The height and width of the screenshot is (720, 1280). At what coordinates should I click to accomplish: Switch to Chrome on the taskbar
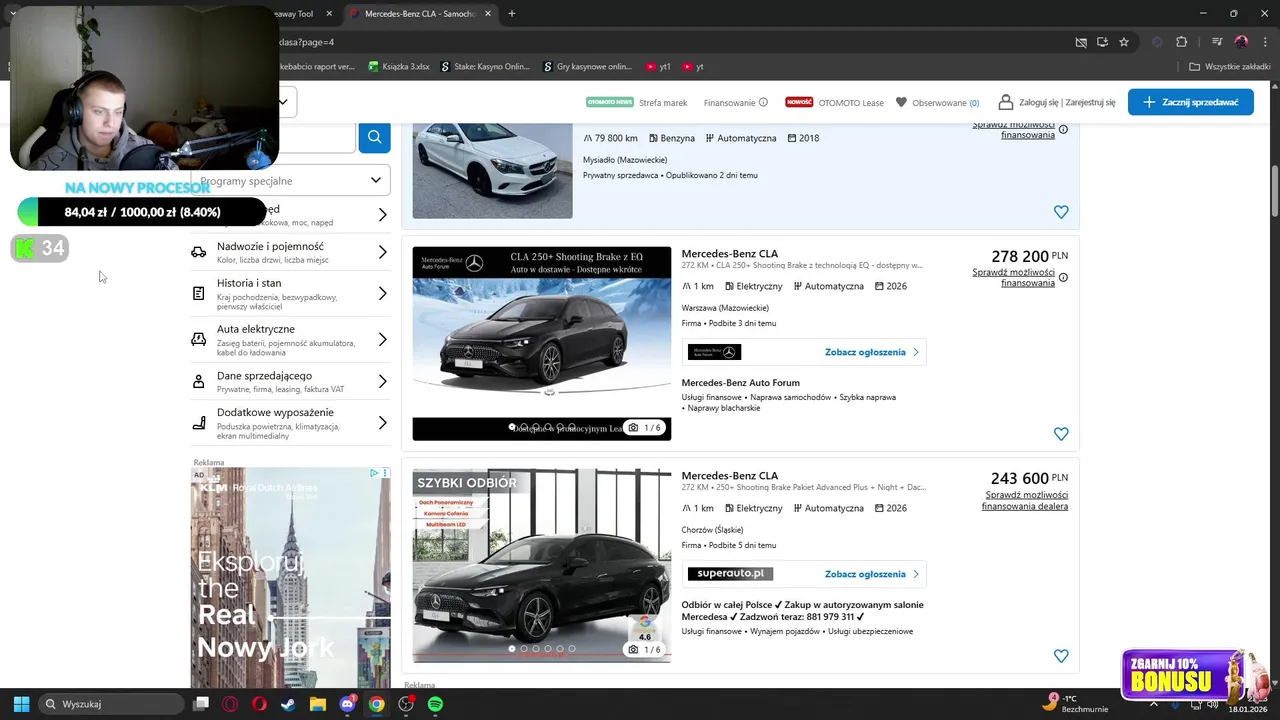(376, 704)
